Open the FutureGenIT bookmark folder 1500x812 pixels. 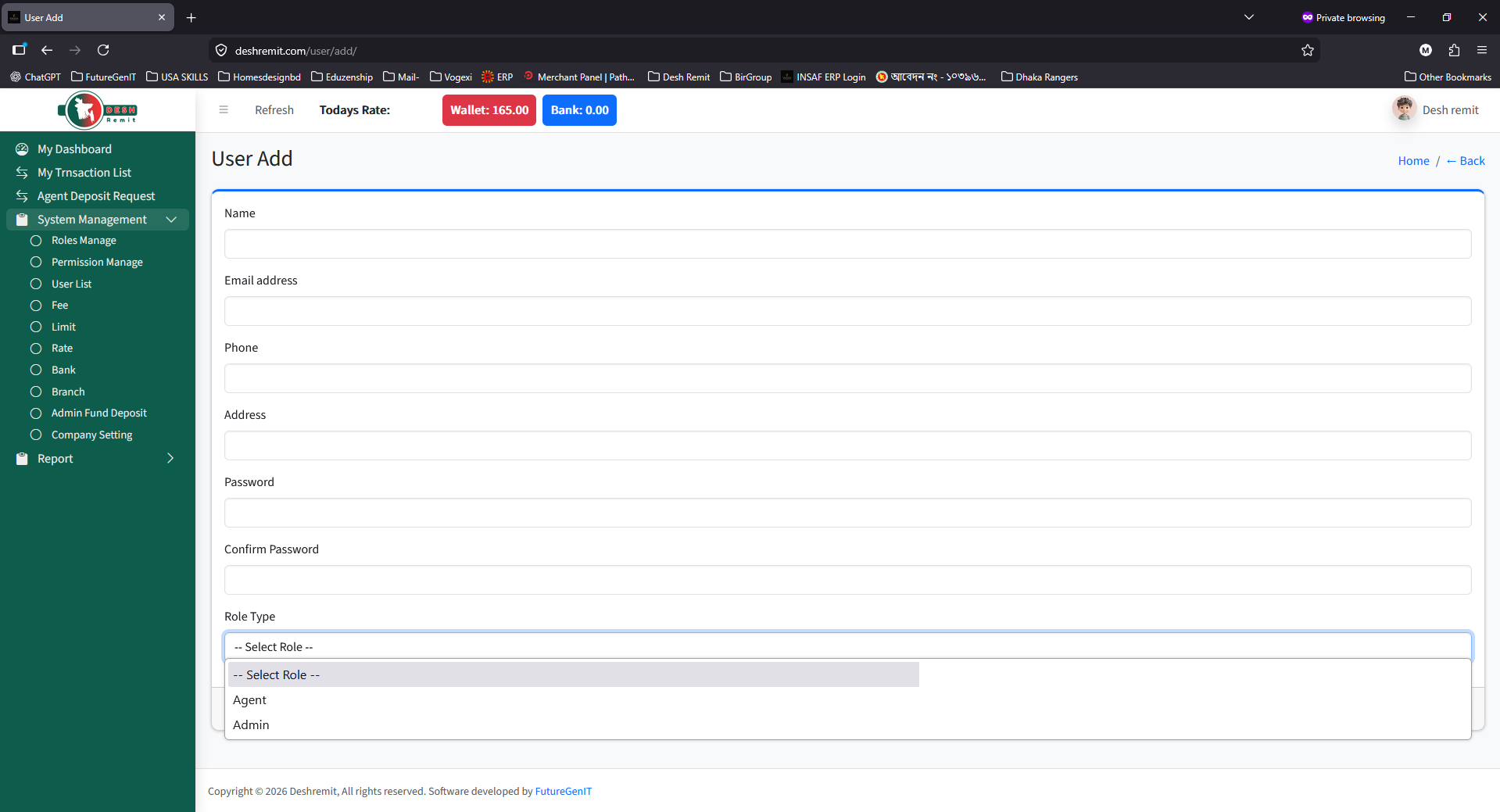[x=103, y=77]
